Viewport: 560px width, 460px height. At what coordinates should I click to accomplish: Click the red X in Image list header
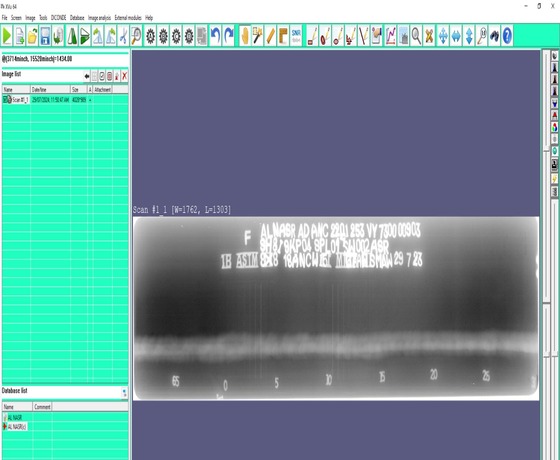point(124,76)
